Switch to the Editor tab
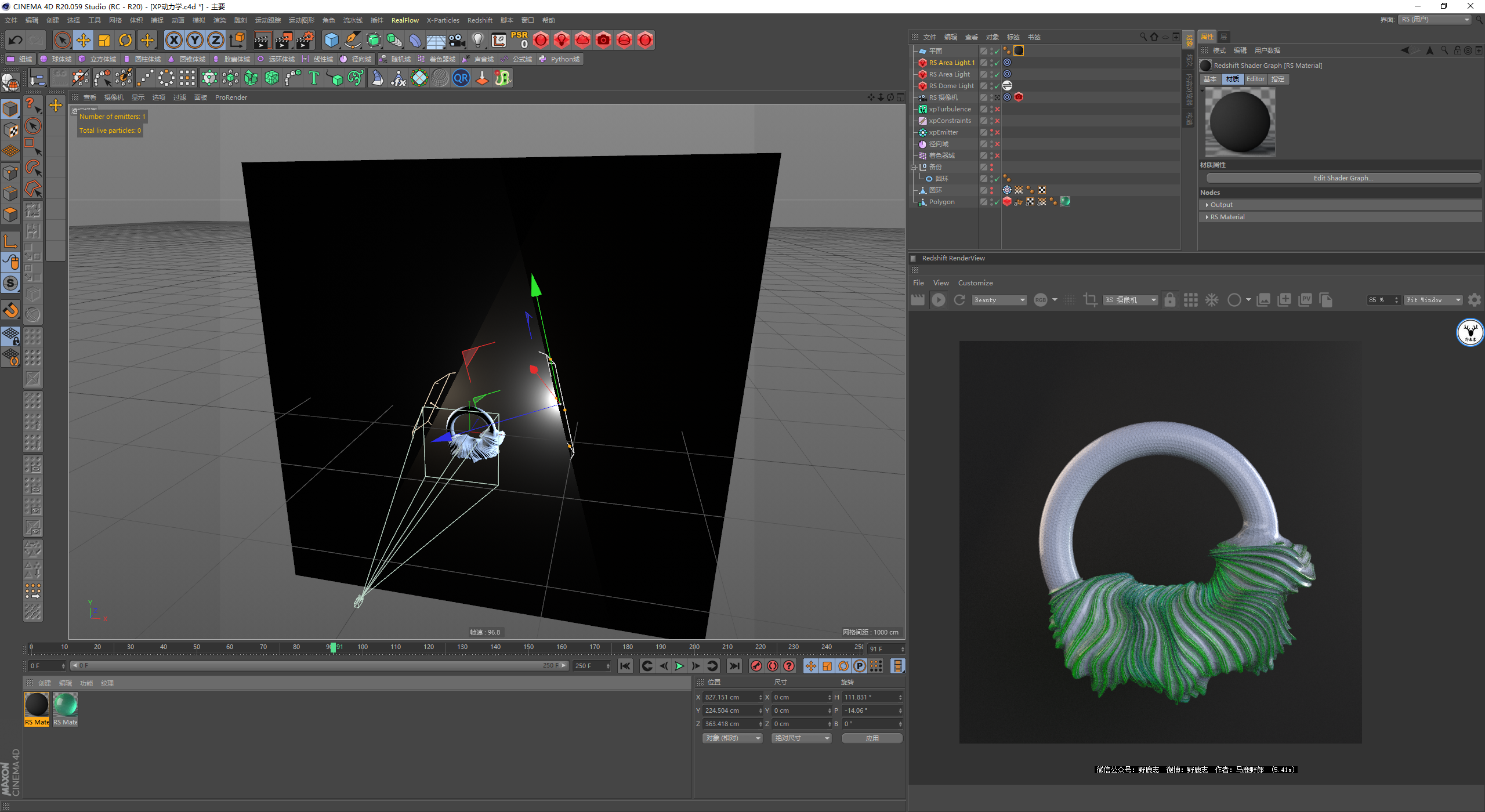Image resolution: width=1485 pixels, height=812 pixels. (1255, 79)
